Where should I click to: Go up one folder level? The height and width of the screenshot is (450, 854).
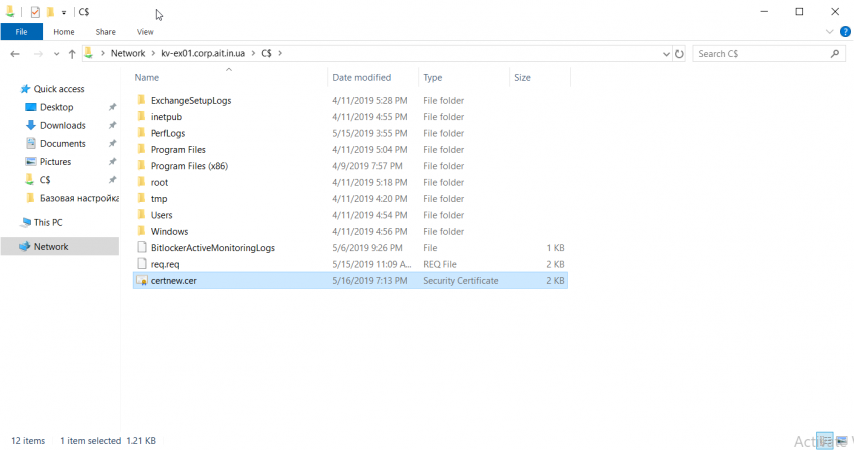72,54
